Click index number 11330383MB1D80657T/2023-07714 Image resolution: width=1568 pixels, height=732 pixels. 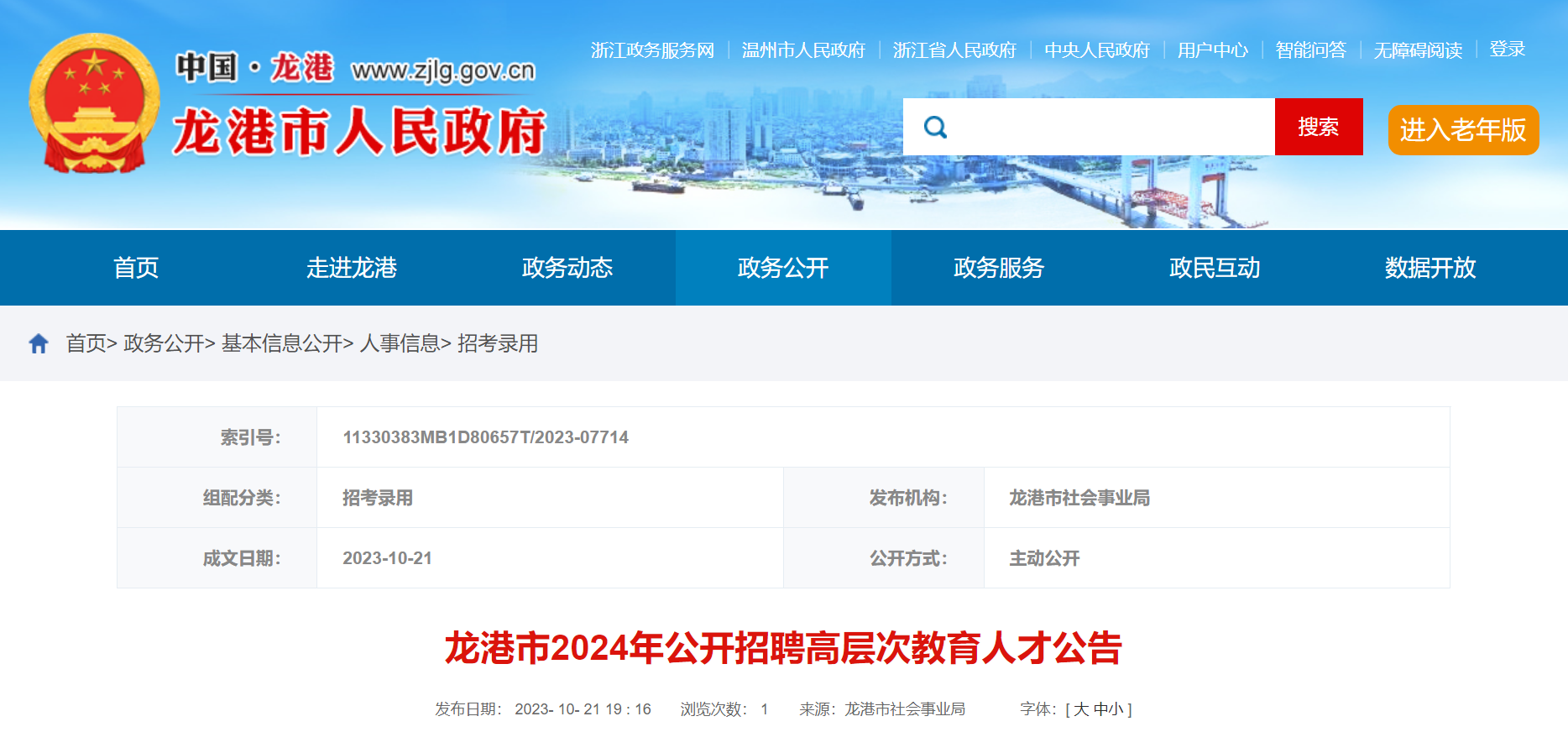(x=485, y=437)
